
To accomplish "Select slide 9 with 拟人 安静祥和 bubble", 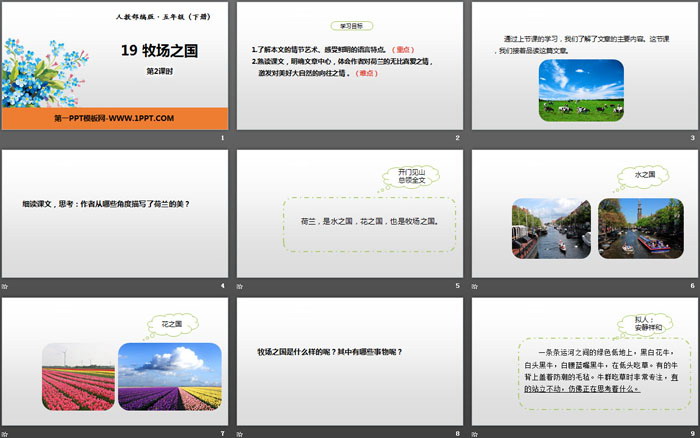I will click(x=585, y=361).
